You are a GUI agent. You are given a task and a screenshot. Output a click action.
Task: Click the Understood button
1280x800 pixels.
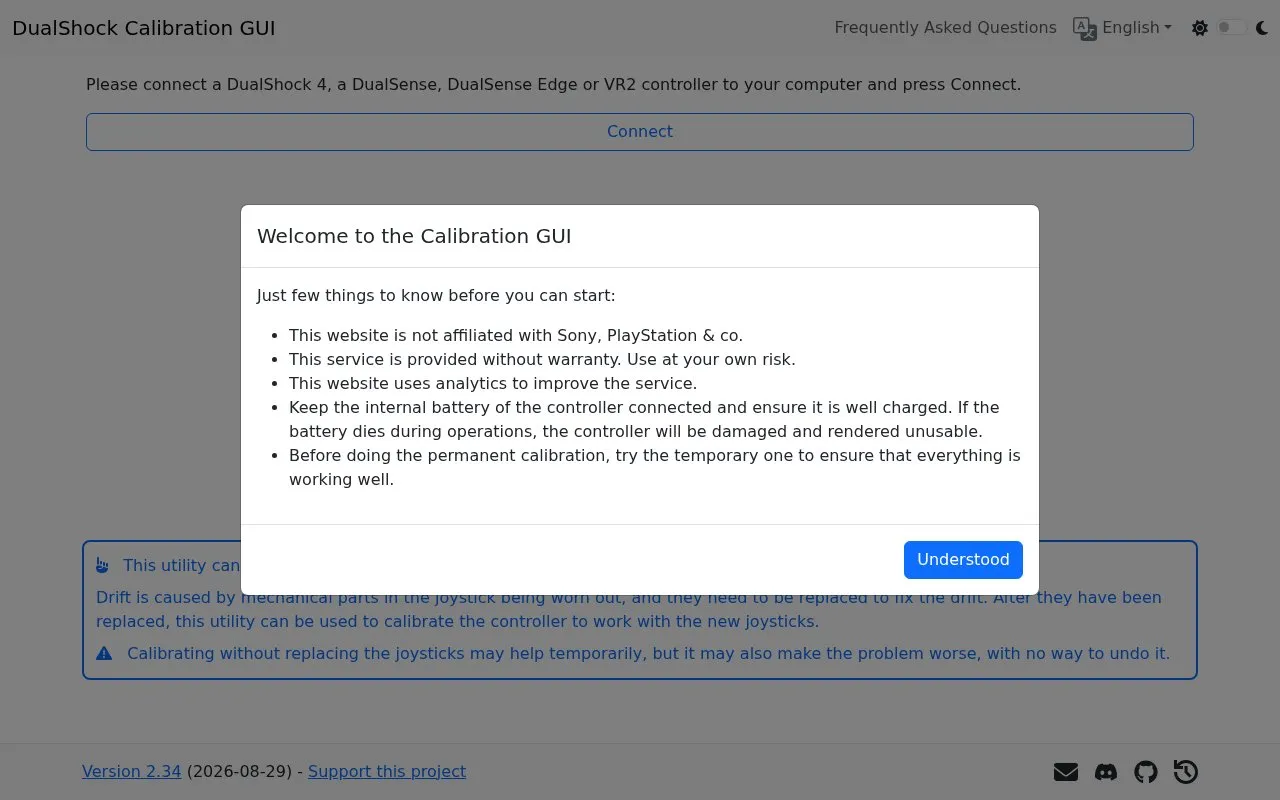click(963, 560)
